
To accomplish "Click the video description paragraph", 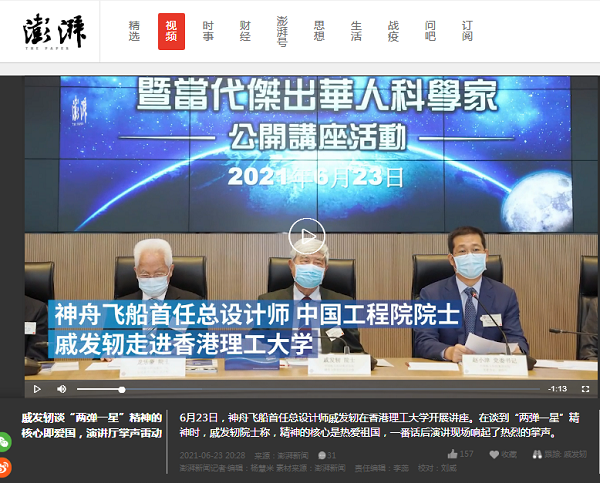I will pyautogui.click(x=380, y=425).
